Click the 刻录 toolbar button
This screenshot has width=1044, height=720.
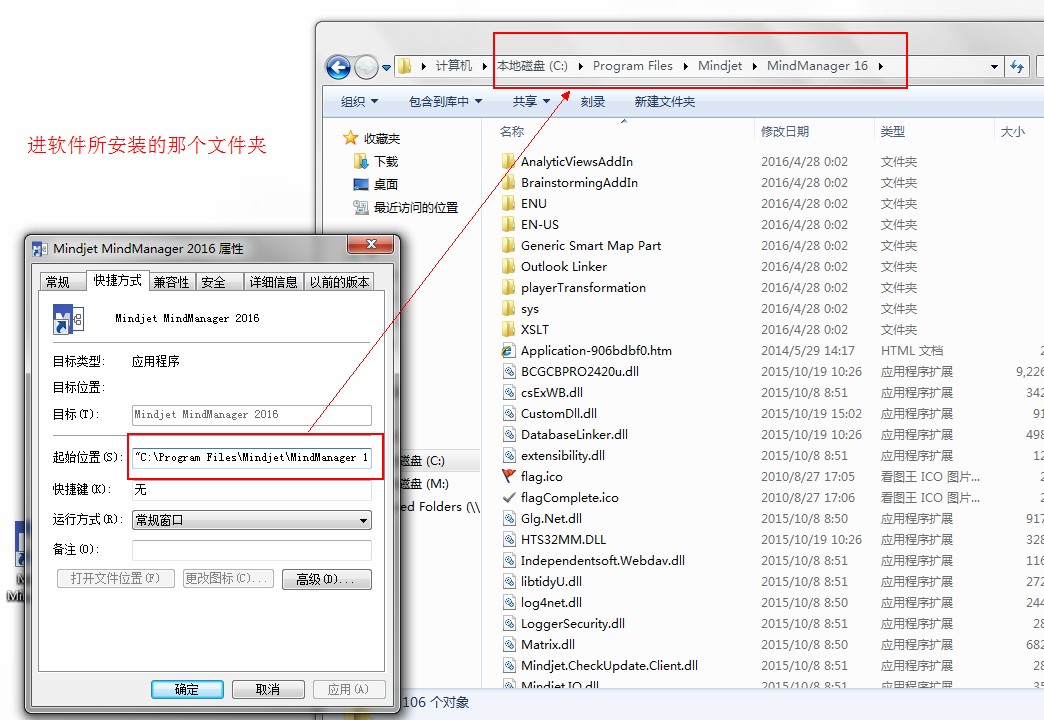[593, 101]
